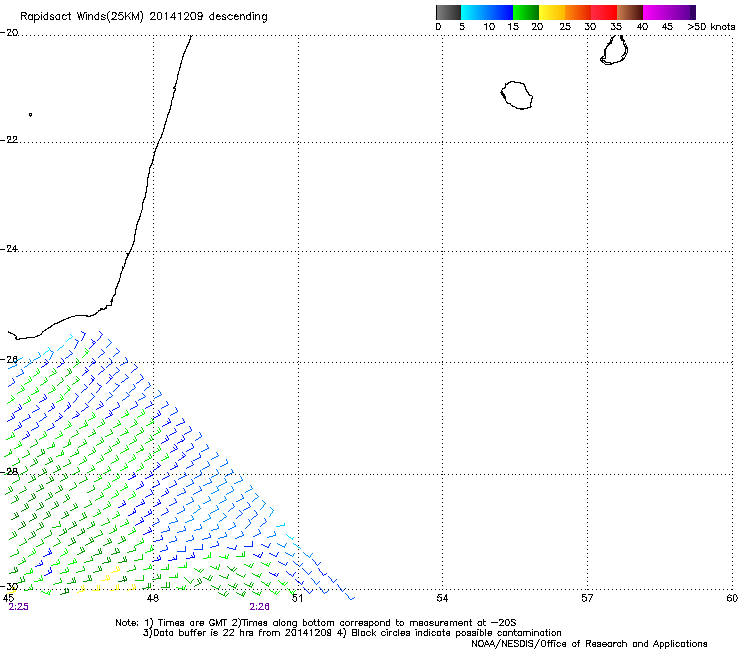Click the "54" longitude axis label

[442, 598]
